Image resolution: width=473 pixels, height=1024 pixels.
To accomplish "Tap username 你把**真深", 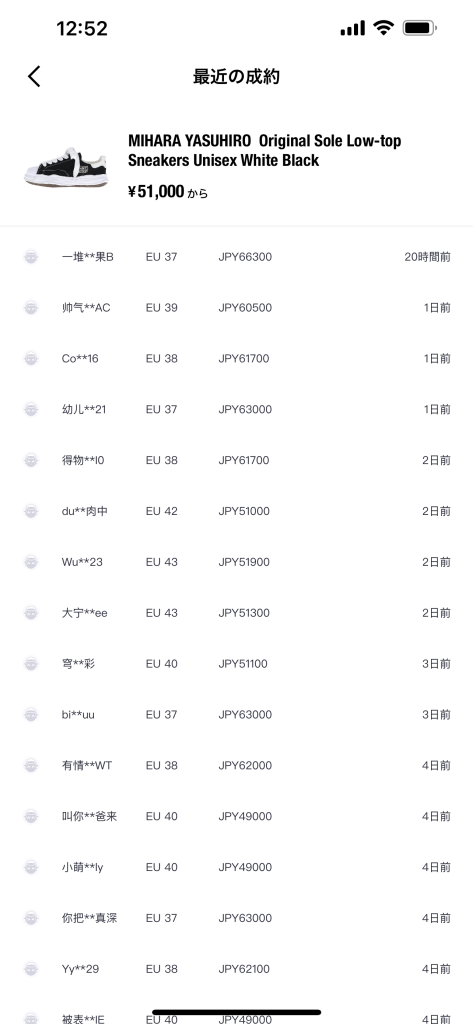I will 90,918.
